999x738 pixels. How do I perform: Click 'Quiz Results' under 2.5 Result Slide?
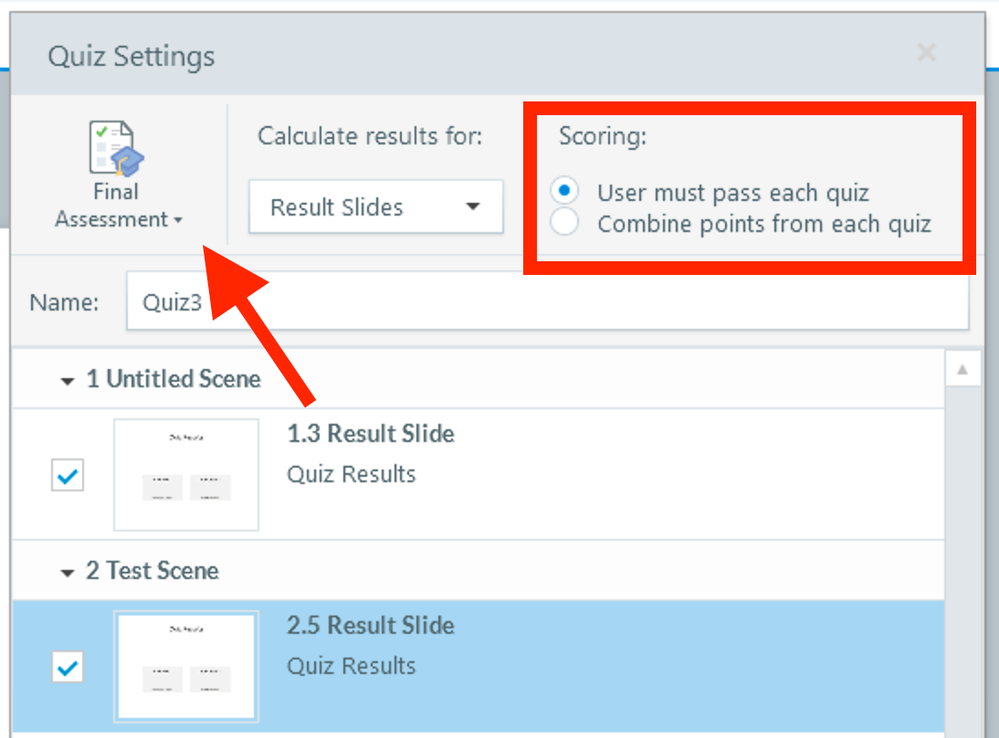351,666
